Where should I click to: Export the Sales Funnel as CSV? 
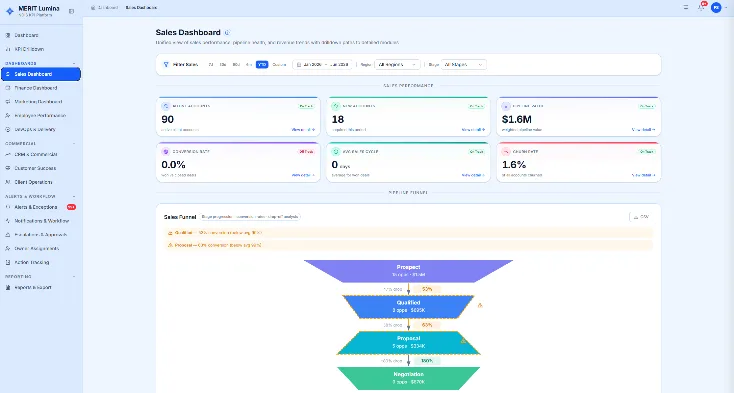[x=641, y=217]
